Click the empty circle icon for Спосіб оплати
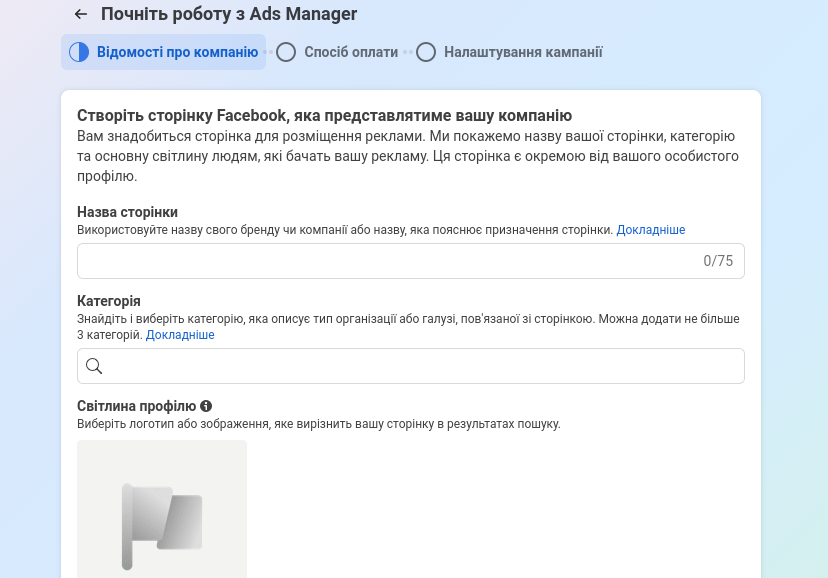828x578 pixels. click(286, 52)
